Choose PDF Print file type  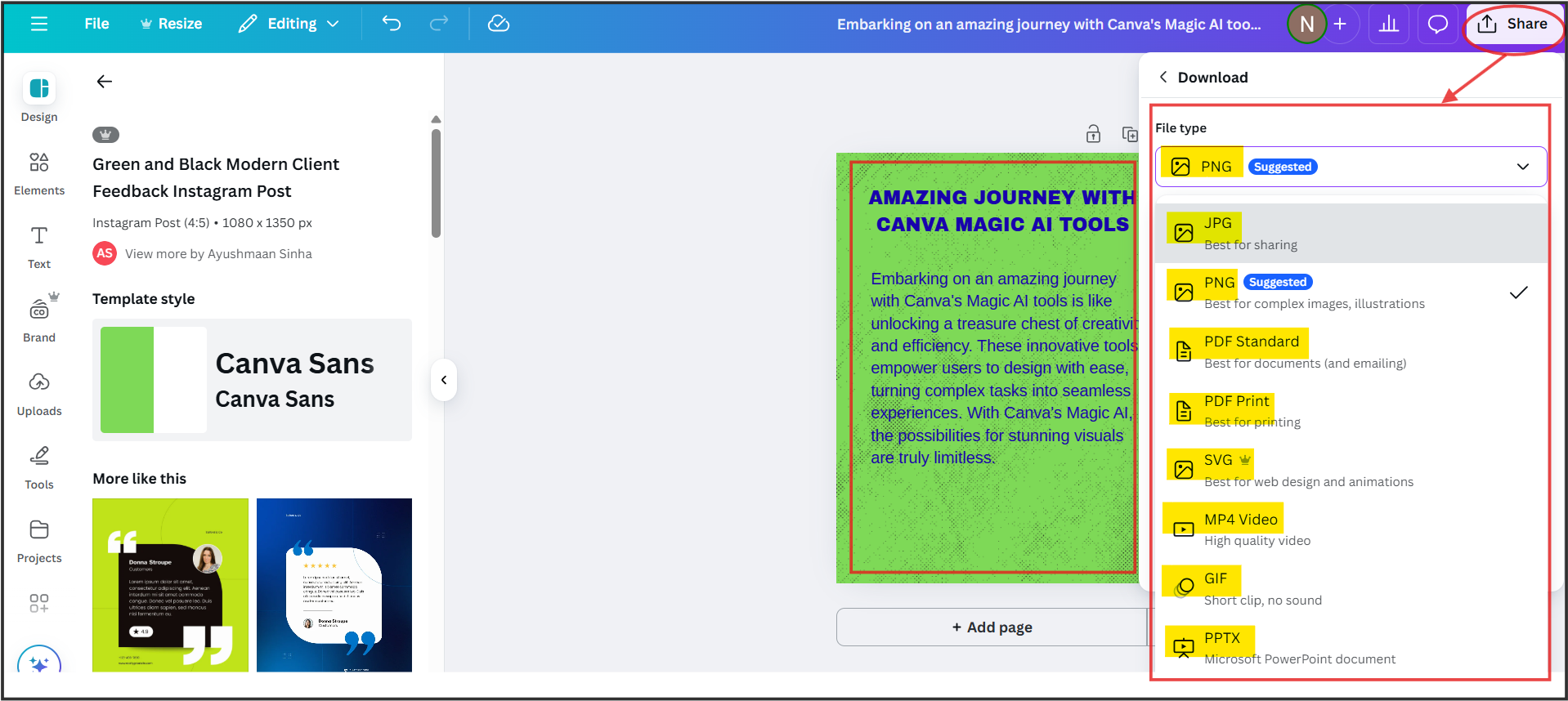click(1351, 411)
